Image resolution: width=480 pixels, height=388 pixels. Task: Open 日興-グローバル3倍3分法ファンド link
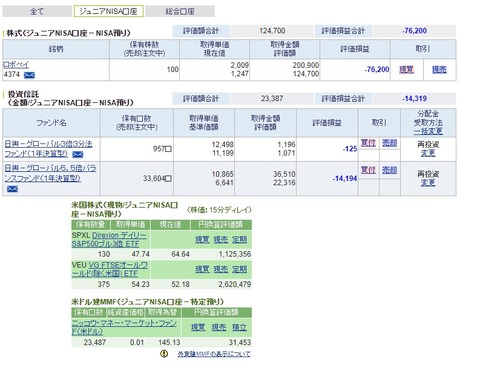pyautogui.click(x=48, y=149)
